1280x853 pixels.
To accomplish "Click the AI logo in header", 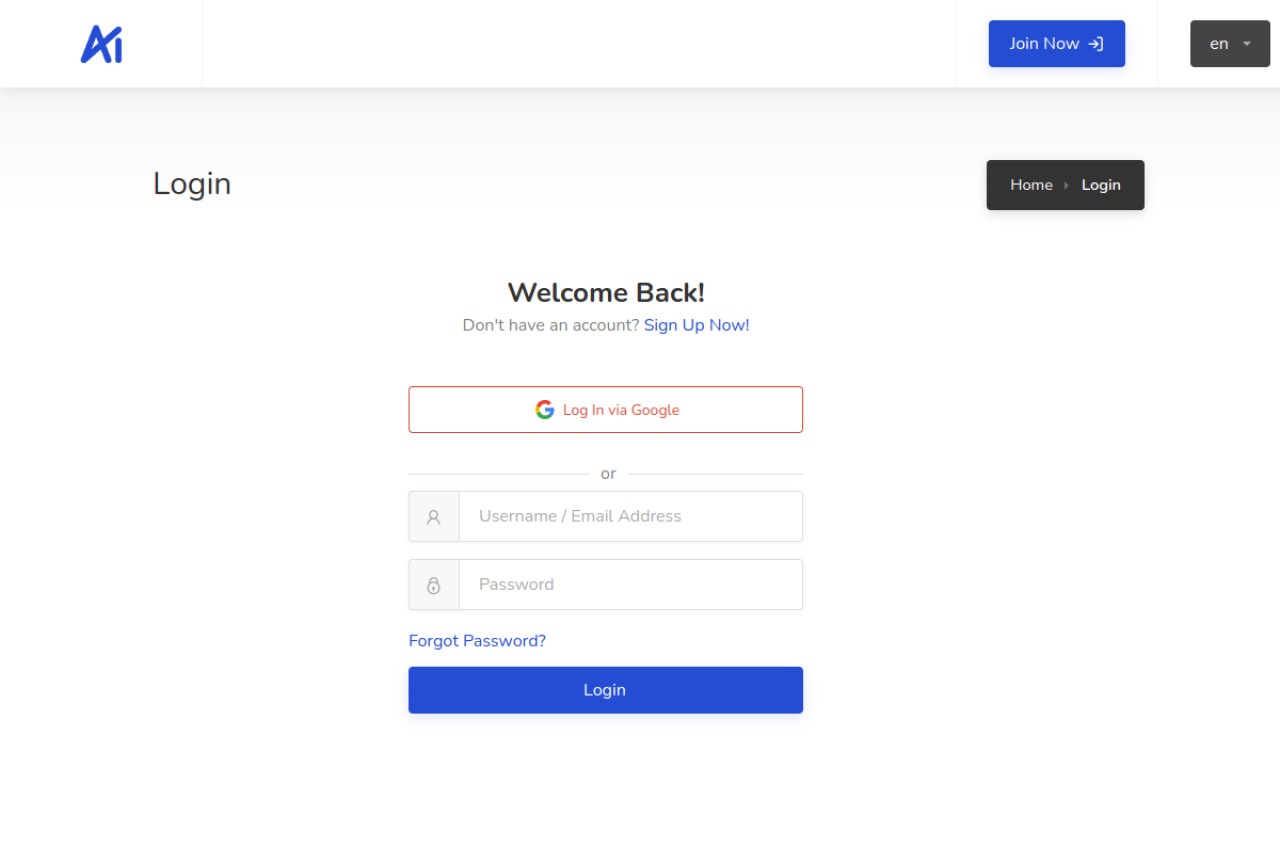I will pyautogui.click(x=101, y=44).
